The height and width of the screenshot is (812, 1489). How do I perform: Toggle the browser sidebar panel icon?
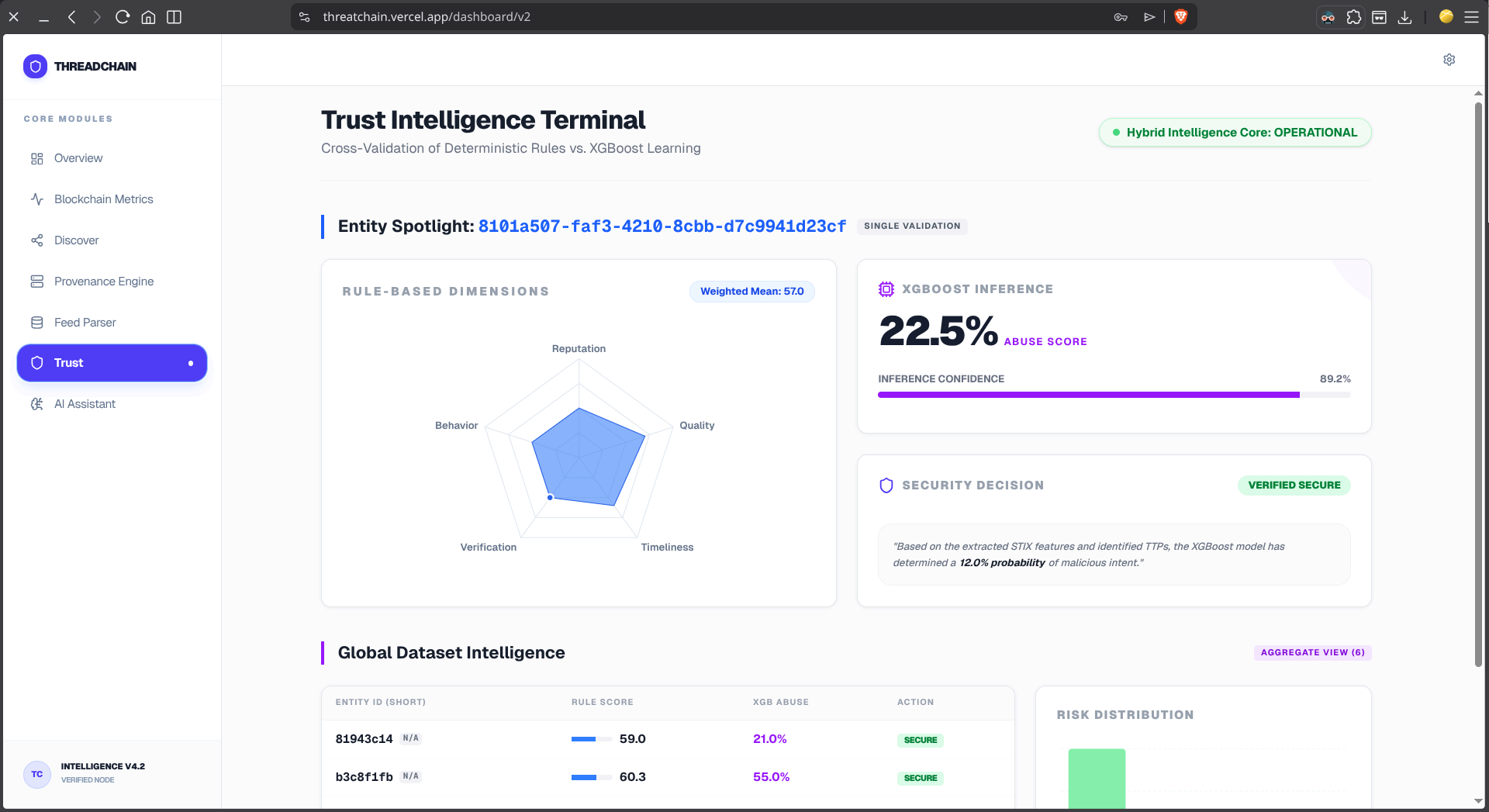pyautogui.click(x=174, y=17)
